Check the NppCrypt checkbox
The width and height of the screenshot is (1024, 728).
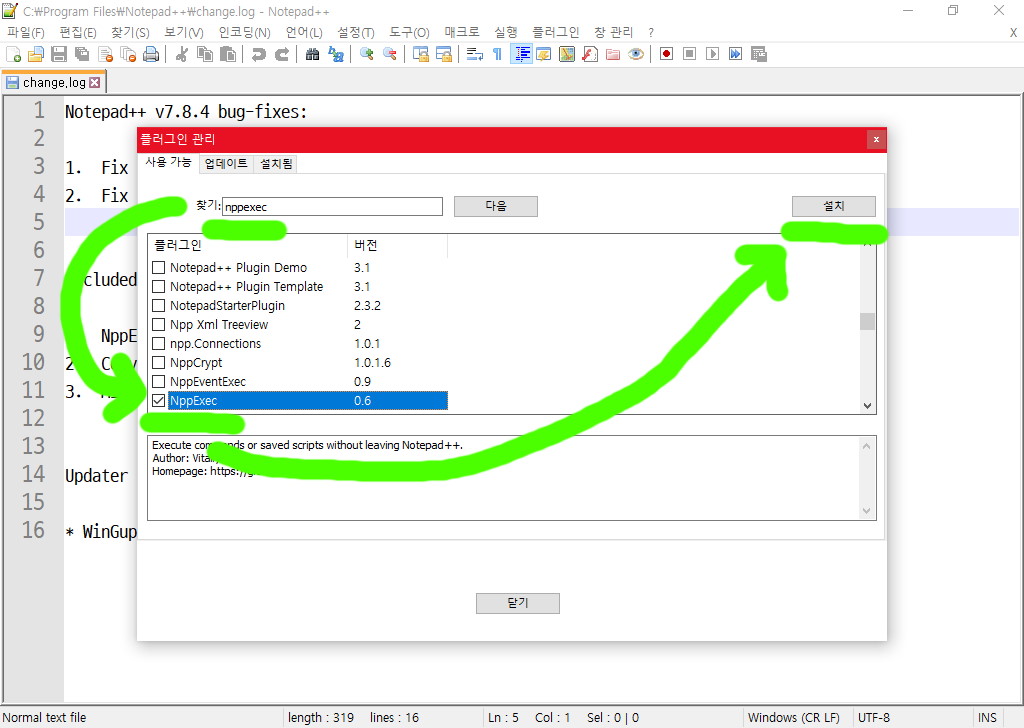pyautogui.click(x=159, y=362)
